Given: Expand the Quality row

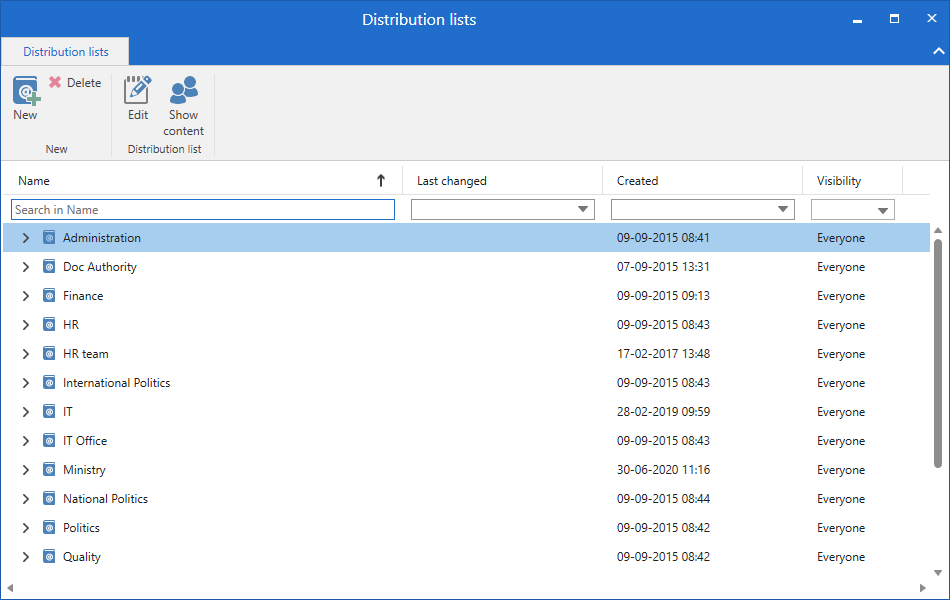Looking at the screenshot, I should click(25, 557).
